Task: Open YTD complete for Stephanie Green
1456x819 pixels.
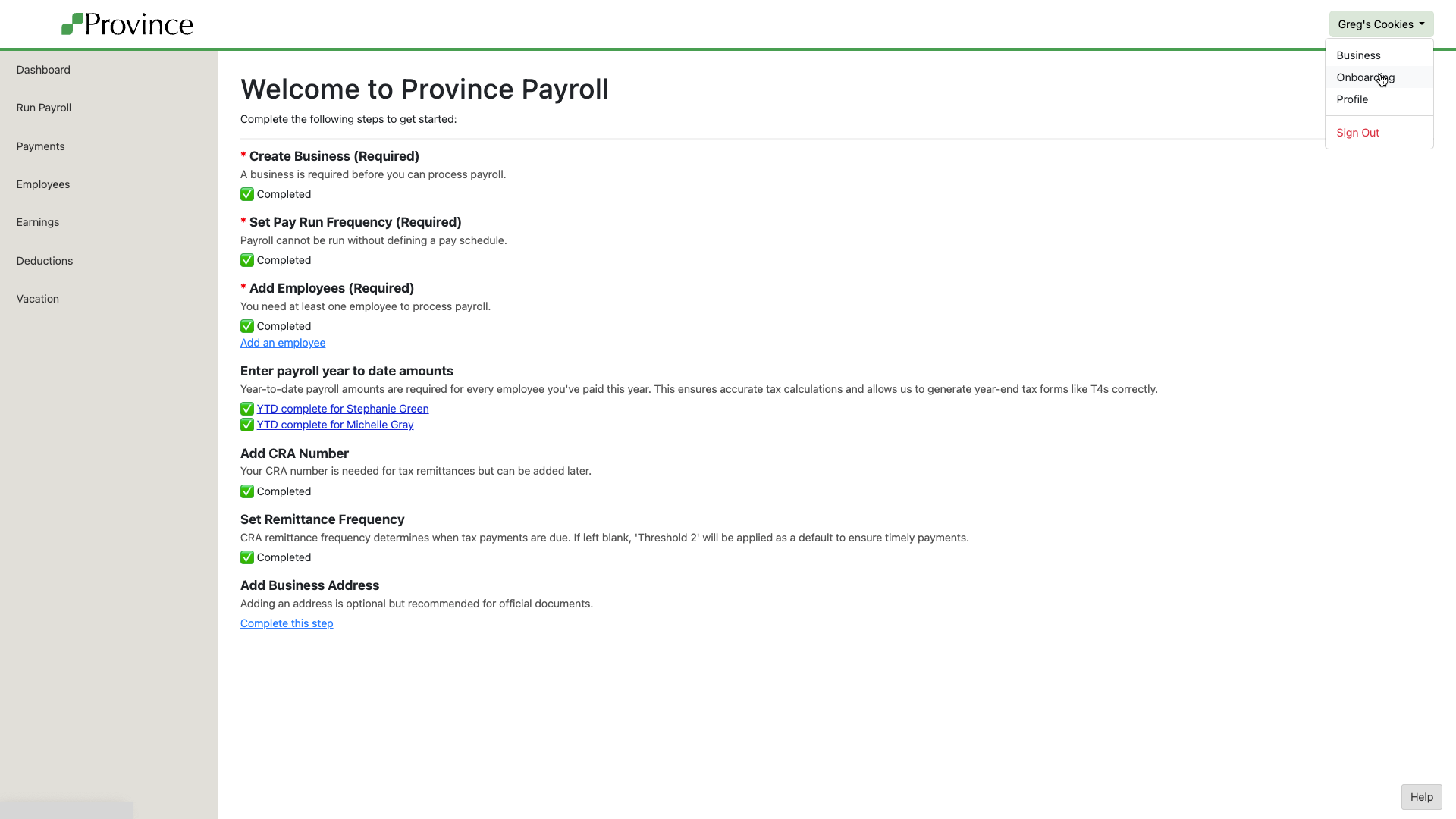Action: click(343, 409)
